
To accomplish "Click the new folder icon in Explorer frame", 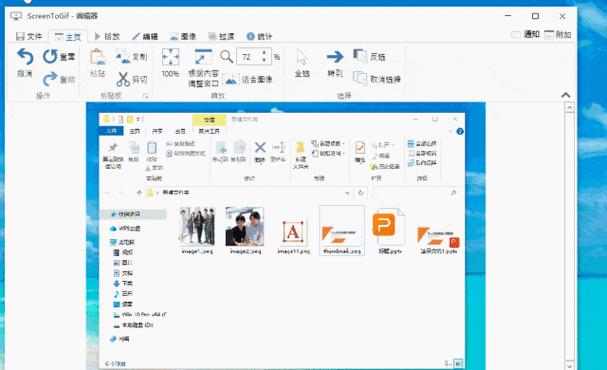I will [x=300, y=147].
